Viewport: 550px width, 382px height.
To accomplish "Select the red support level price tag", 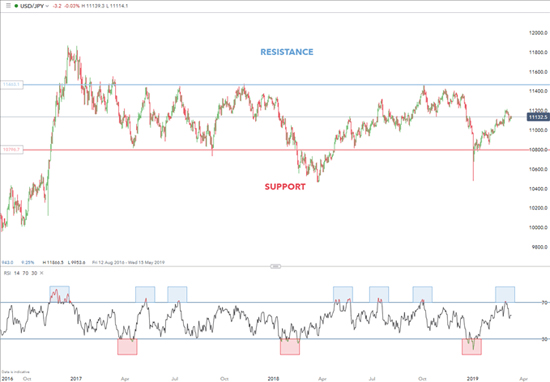I will point(12,150).
